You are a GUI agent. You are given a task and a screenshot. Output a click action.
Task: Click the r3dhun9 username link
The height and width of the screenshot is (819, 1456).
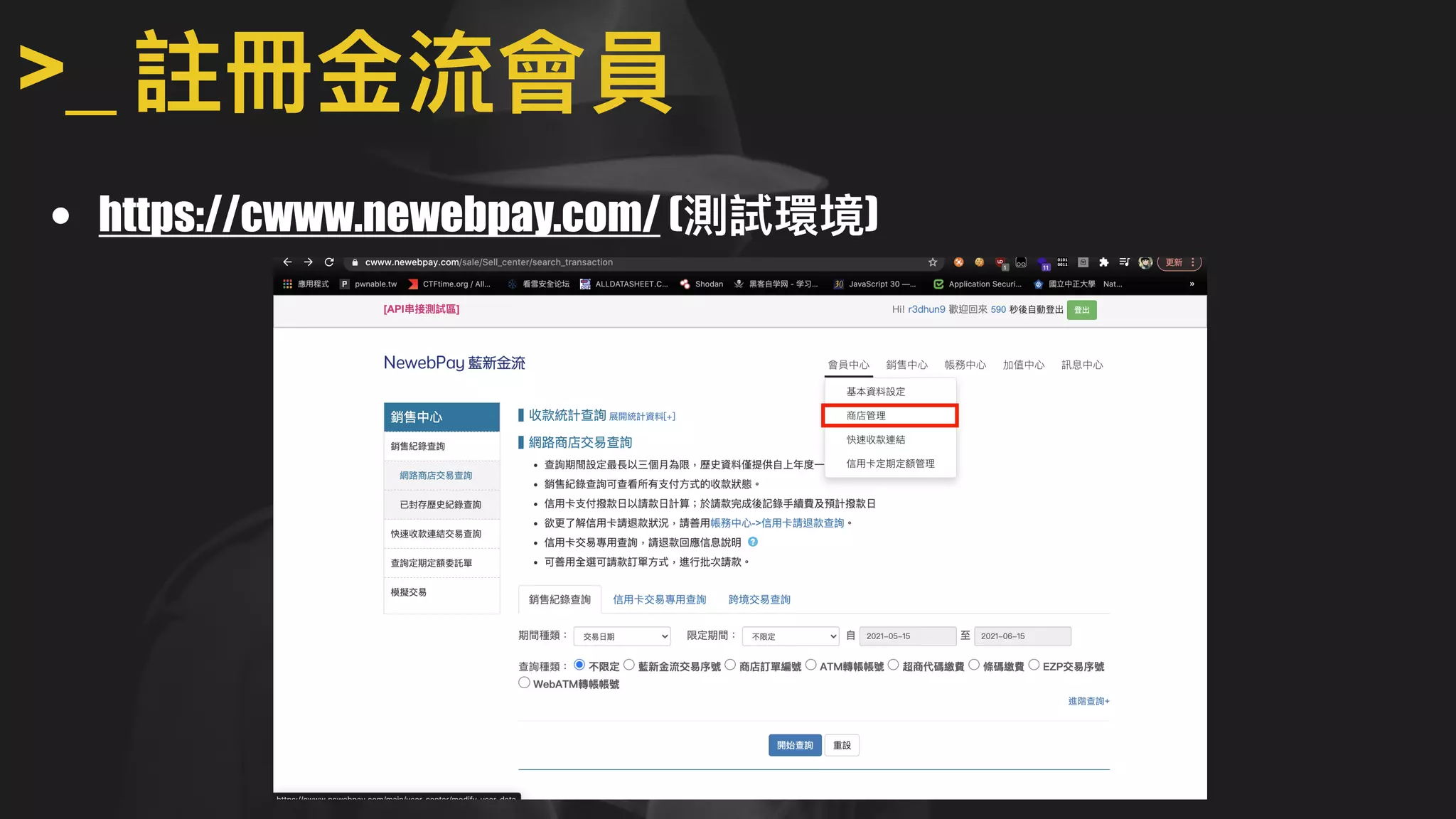click(926, 309)
